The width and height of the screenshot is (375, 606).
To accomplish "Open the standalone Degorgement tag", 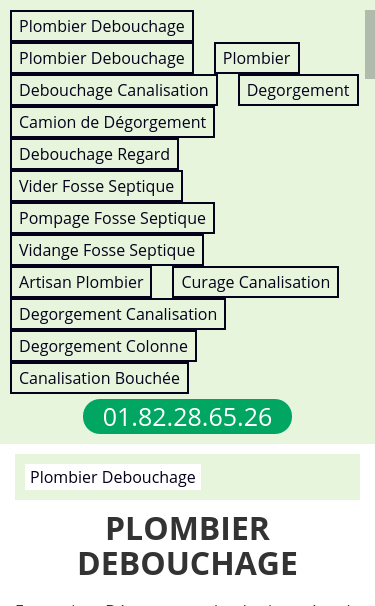I will coord(298,90).
